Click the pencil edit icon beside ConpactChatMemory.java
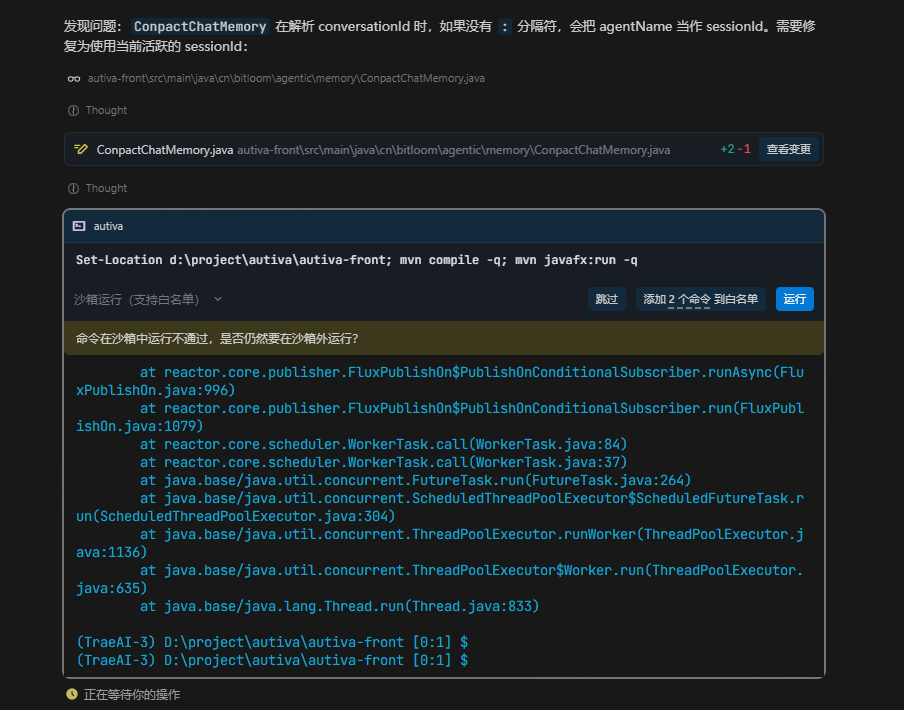This screenshot has width=904, height=710. click(81, 150)
